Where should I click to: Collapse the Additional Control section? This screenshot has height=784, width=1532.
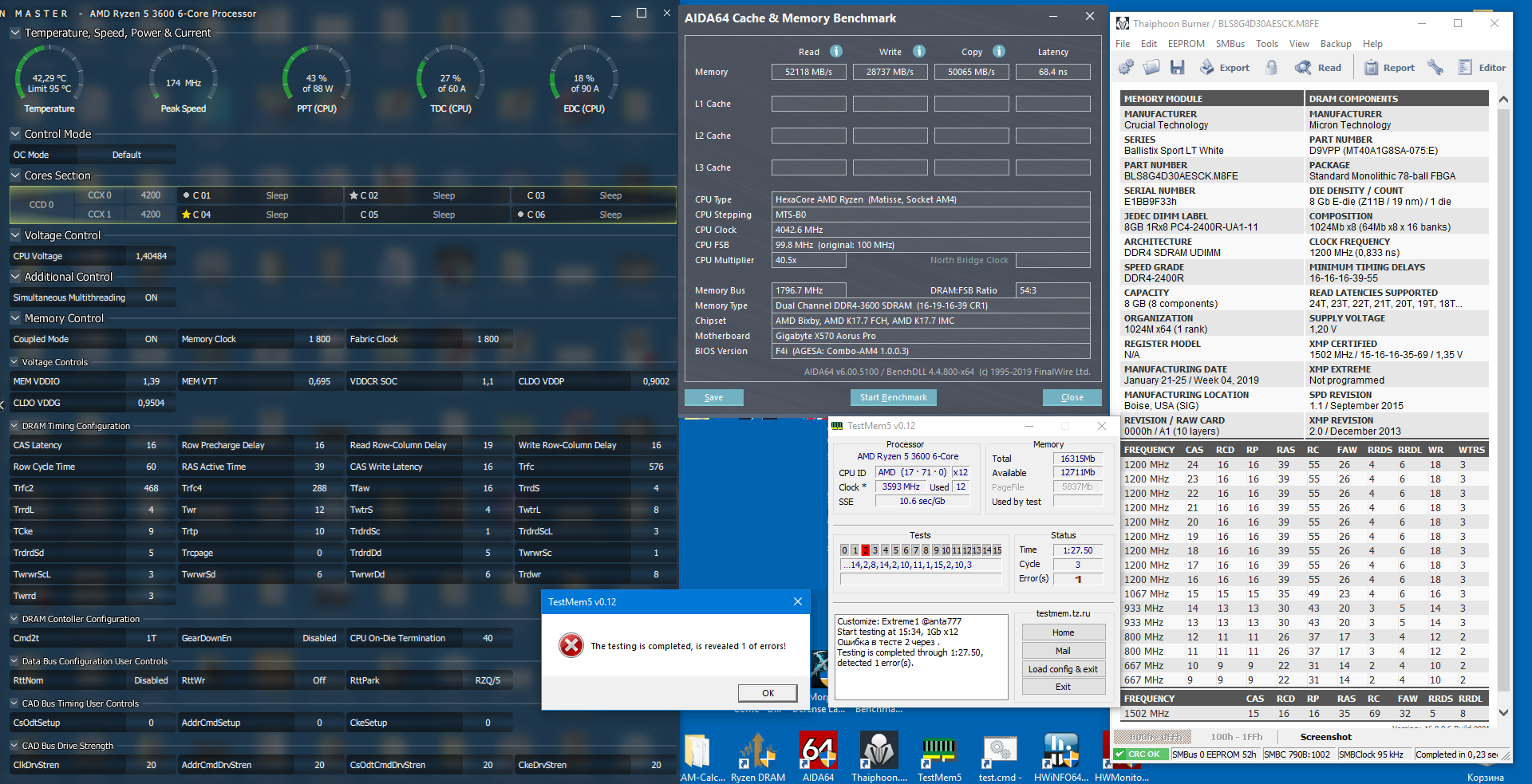15,277
